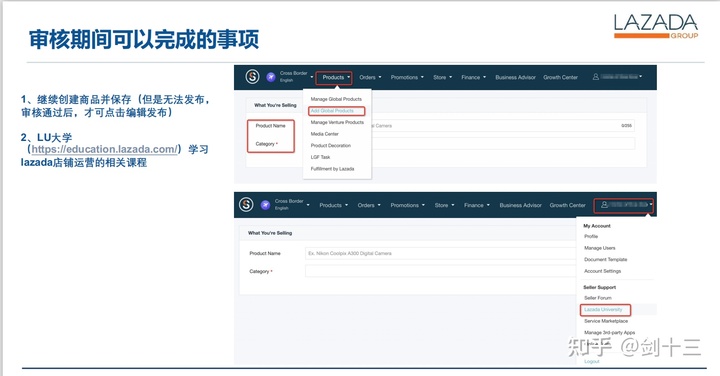The image size is (720, 376).
Task: Click Business Advisor in the upper navbar
Action: [x=515, y=78]
